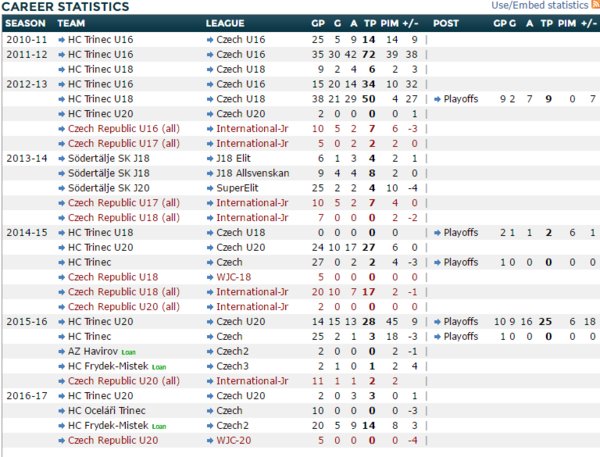This screenshot has height=457, width=600.
Task: Open the 2015-16 Czech U20 Playoffs link
Action: [461, 322]
